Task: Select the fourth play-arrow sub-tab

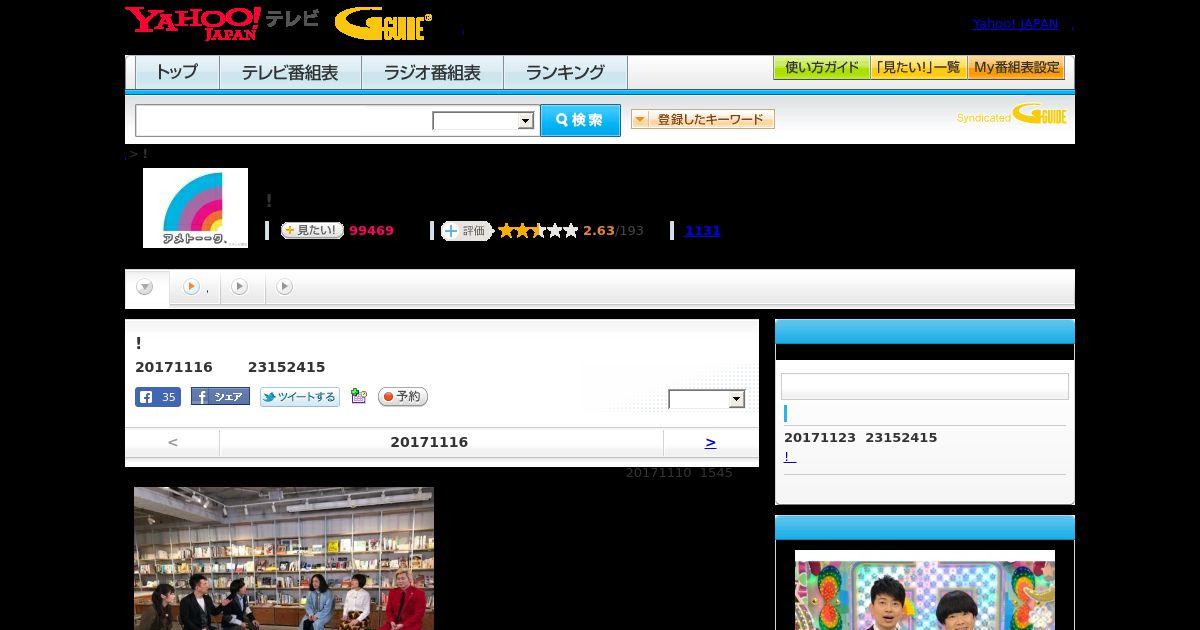Action: pyautogui.click(x=285, y=287)
